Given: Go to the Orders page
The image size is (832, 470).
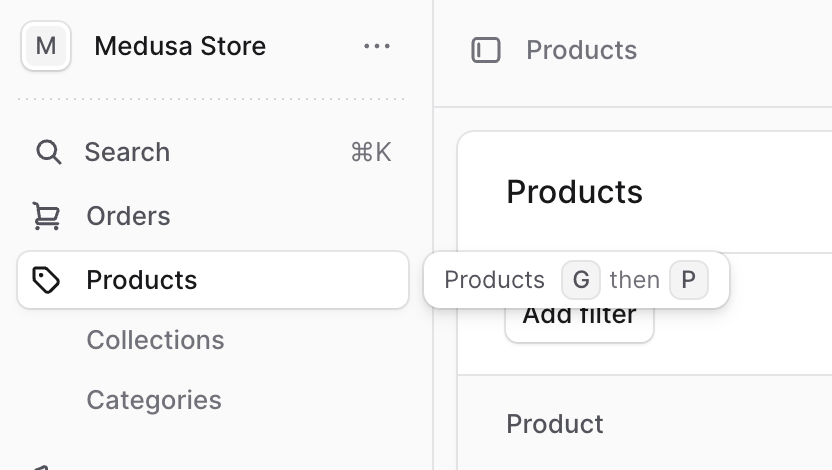Looking at the screenshot, I should [x=128, y=216].
